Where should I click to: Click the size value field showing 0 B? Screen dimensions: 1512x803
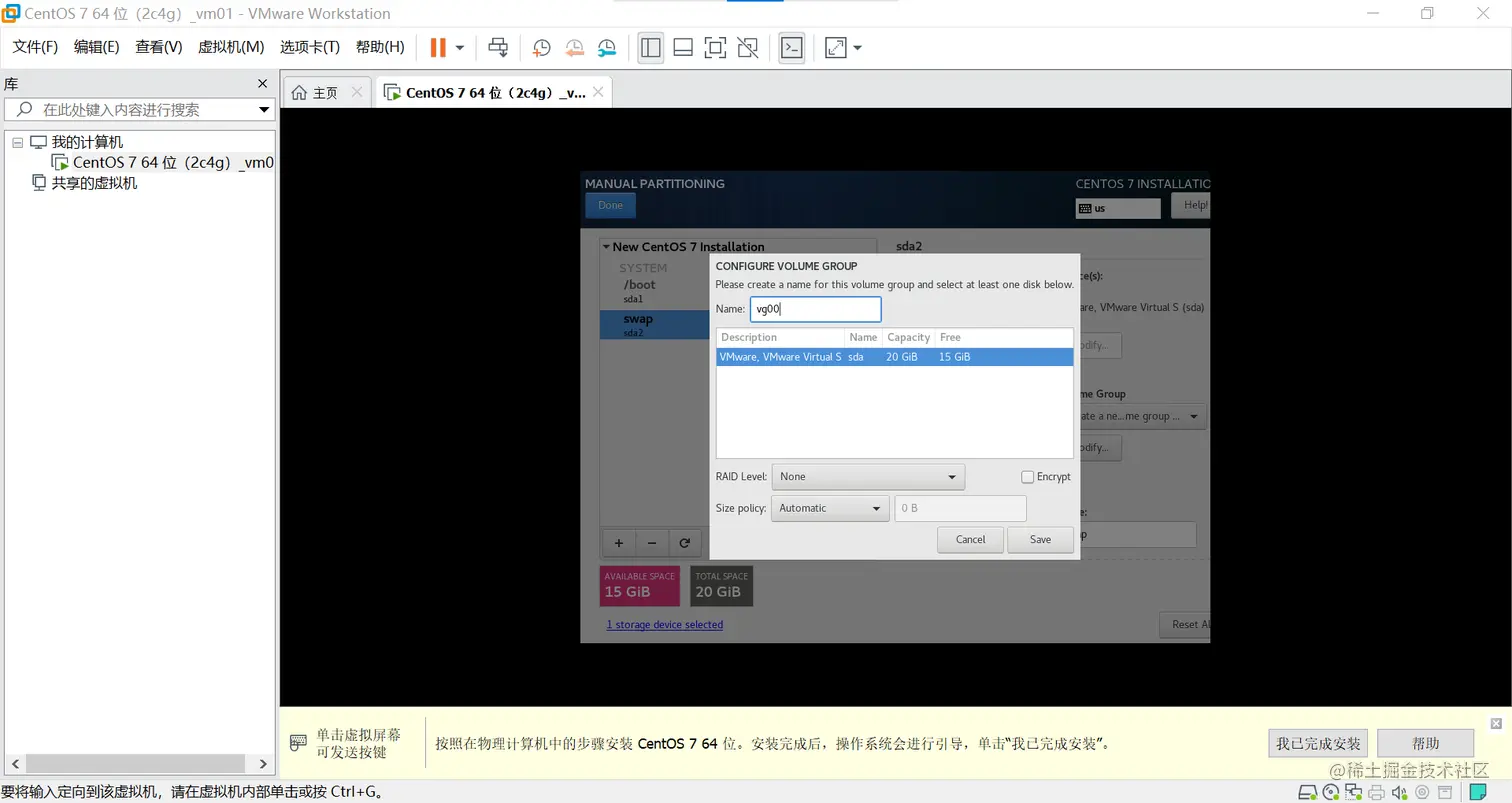(x=961, y=508)
